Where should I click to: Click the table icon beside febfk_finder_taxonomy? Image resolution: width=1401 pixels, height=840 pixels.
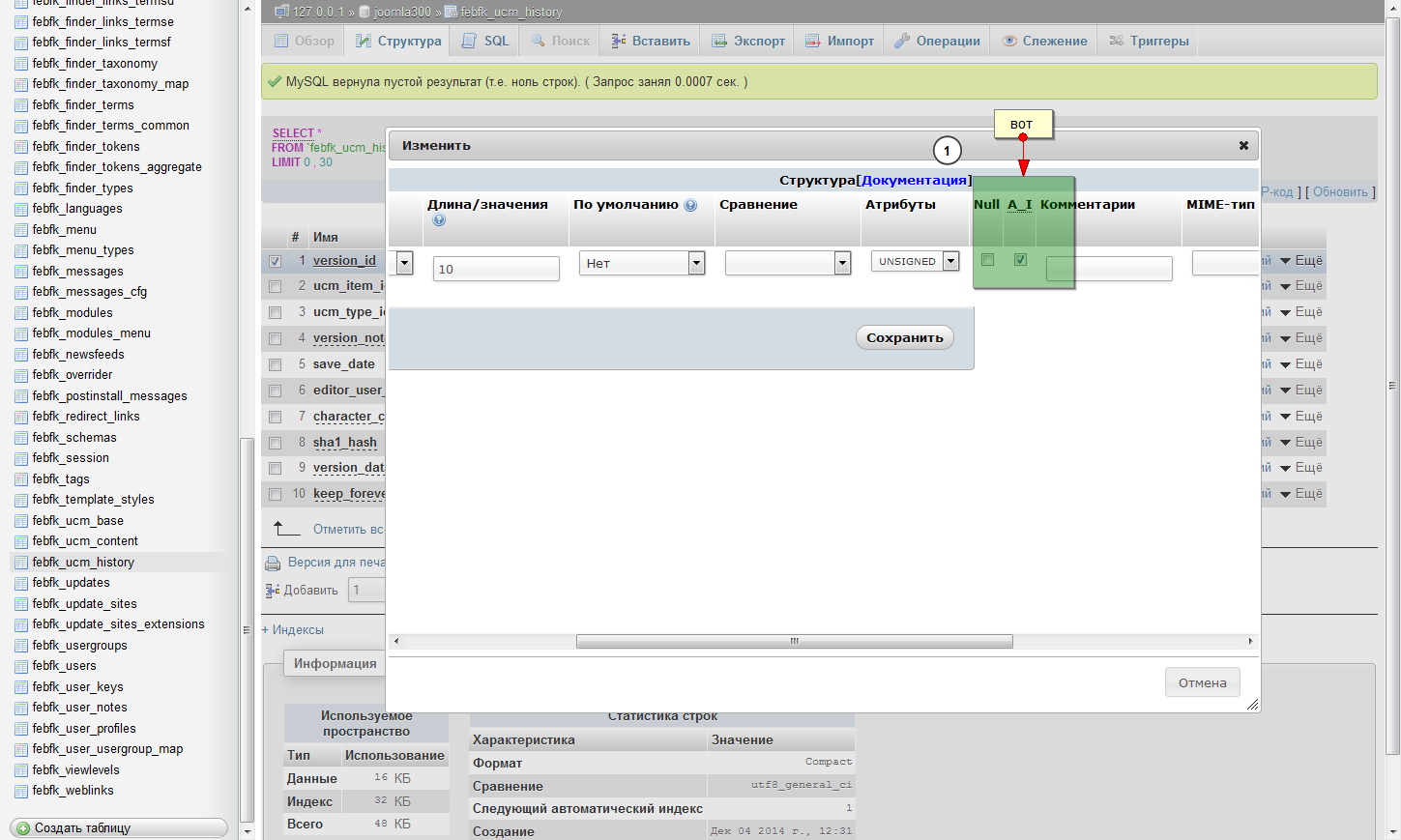coord(21,64)
